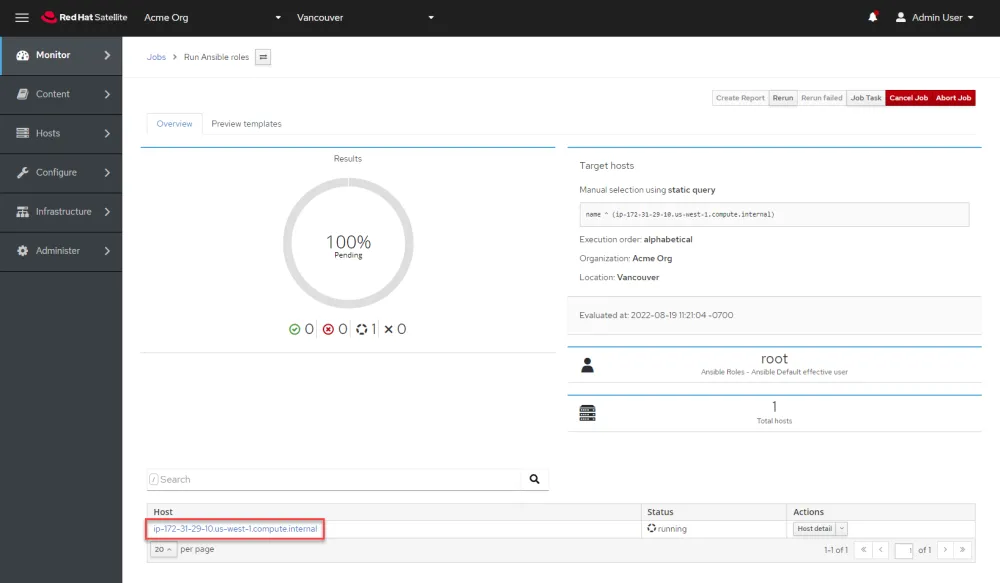Go to the next results page
Image resolution: width=1000 pixels, height=583 pixels.
pyautogui.click(x=944, y=550)
